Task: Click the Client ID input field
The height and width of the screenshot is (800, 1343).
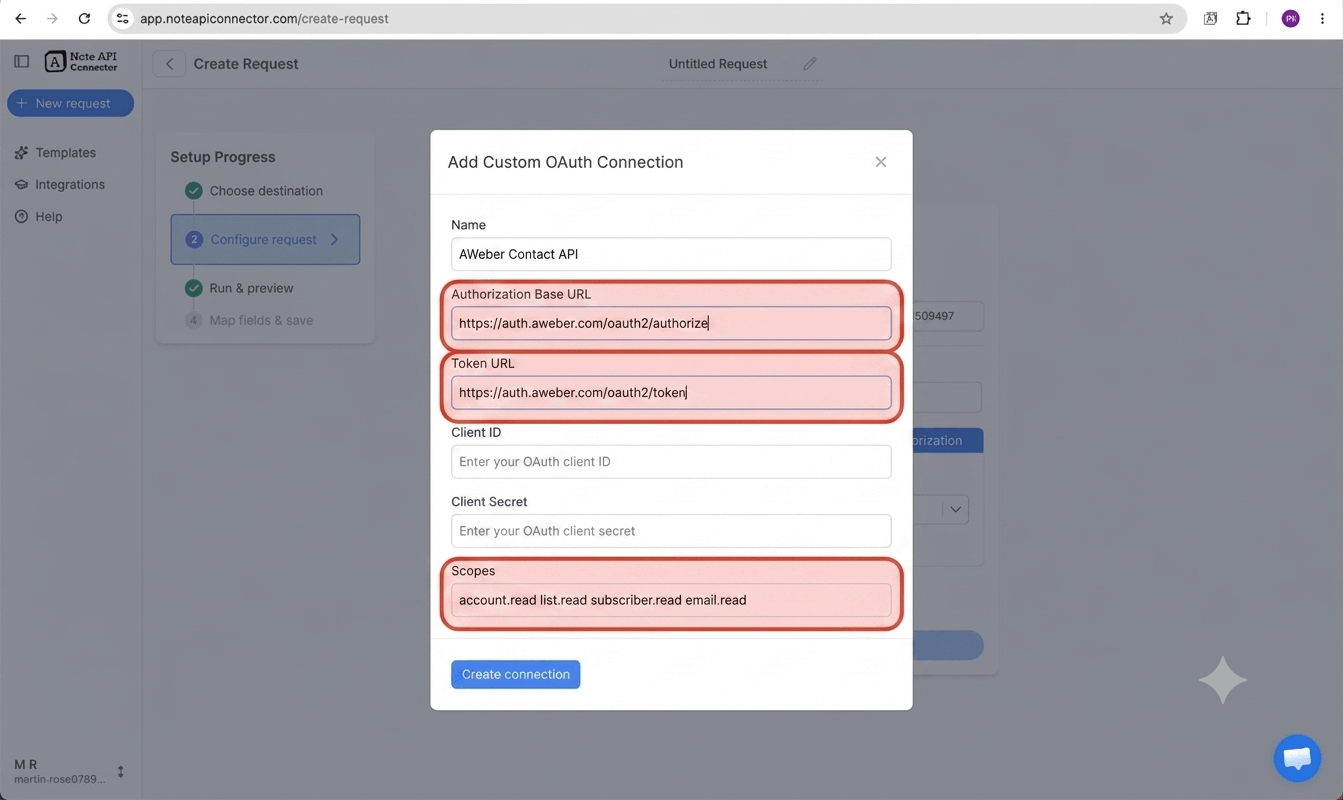Action: [671, 462]
